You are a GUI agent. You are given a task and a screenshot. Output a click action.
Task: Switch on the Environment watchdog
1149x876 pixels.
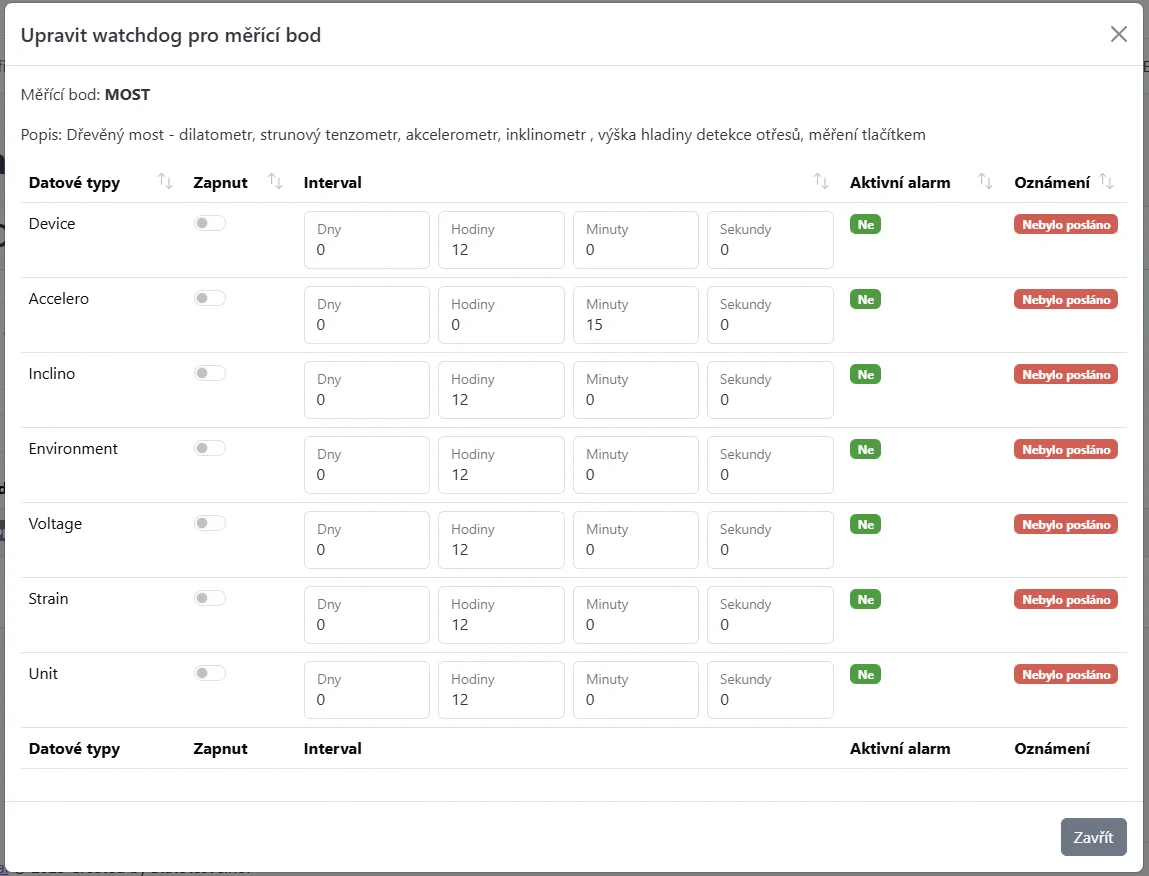click(x=210, y=449)
